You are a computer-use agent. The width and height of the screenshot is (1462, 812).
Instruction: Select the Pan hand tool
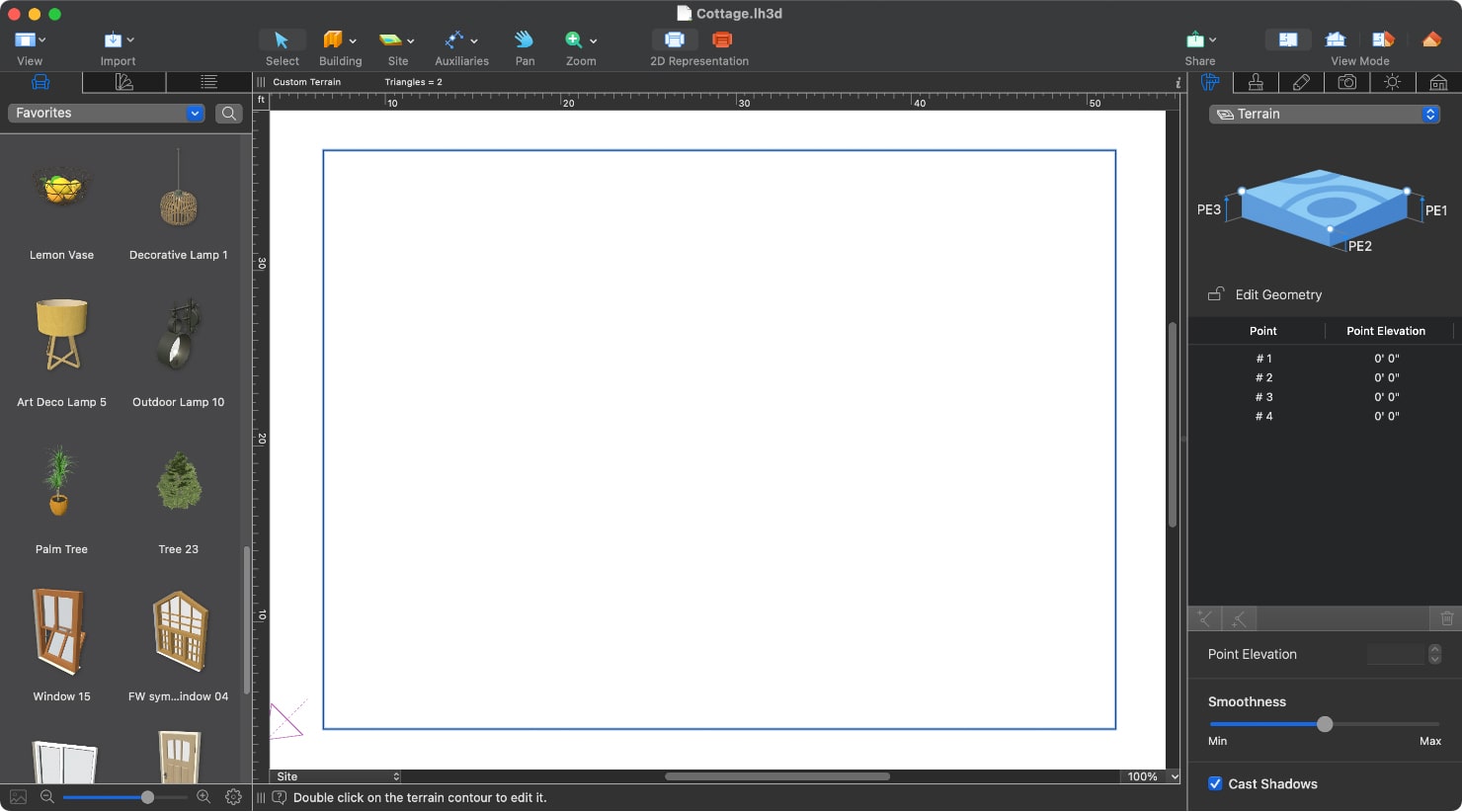coord(525,40)
